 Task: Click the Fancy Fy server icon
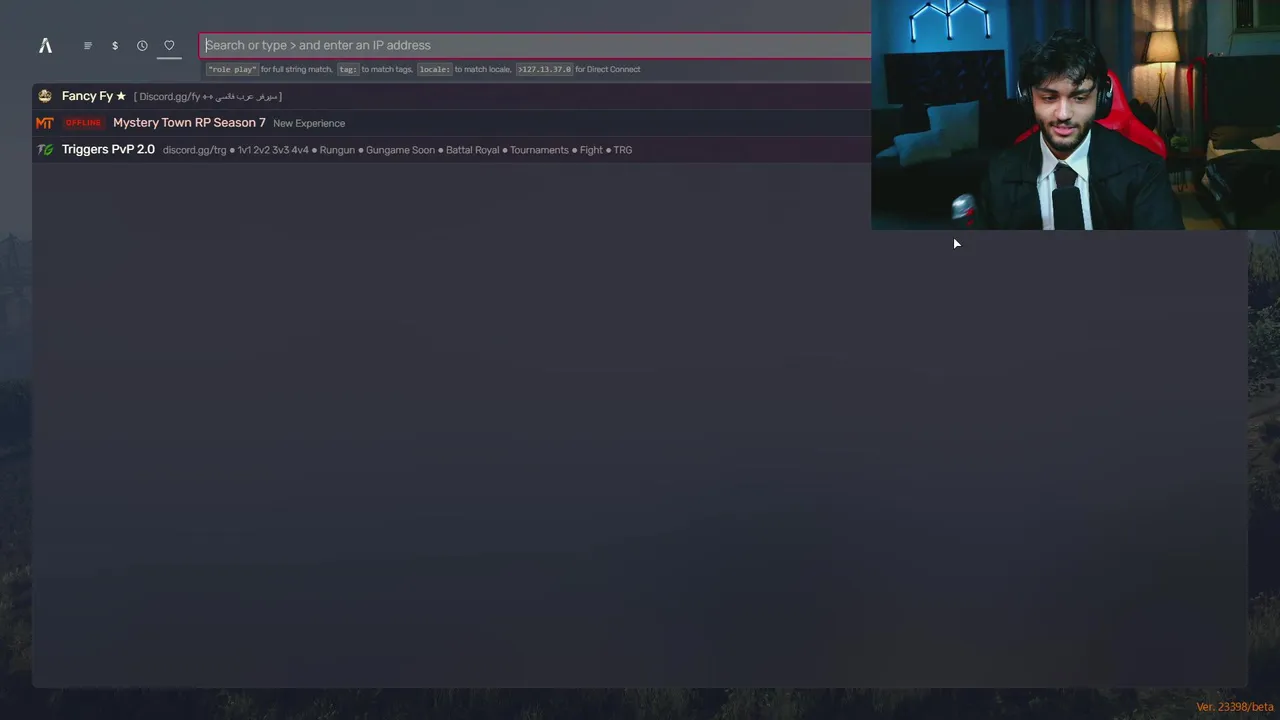point(45,96)
